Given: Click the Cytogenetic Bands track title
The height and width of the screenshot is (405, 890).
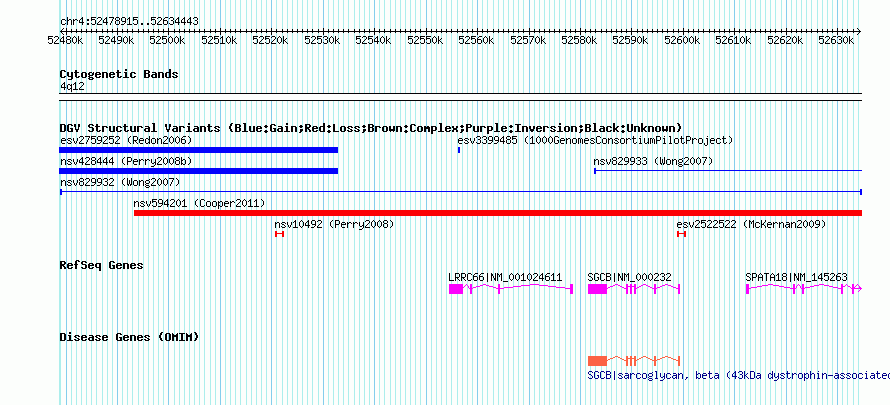Looking at the screenshot, I should click(x=119, y=74).
